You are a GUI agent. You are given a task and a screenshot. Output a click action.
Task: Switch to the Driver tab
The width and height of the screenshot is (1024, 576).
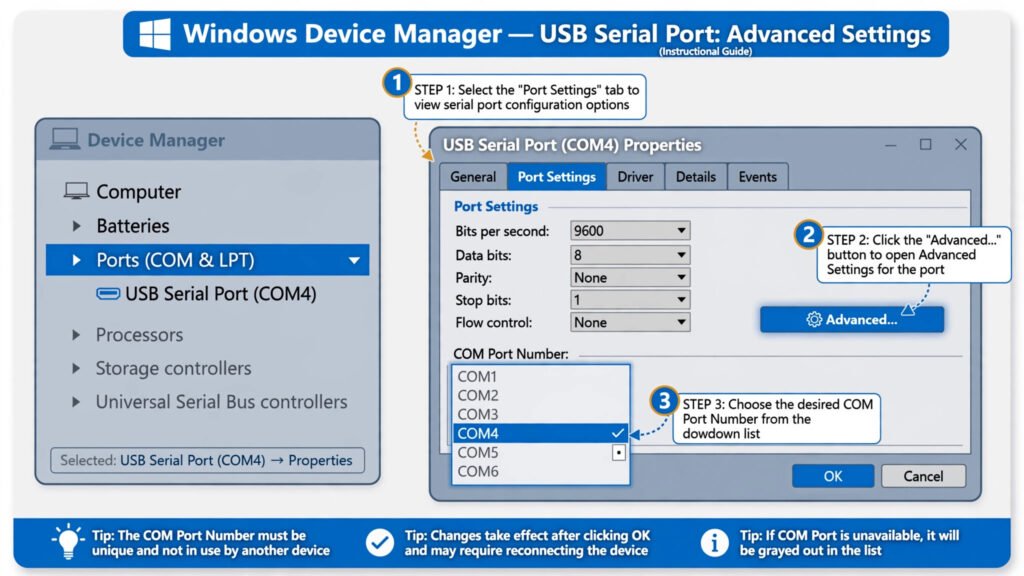635,177
